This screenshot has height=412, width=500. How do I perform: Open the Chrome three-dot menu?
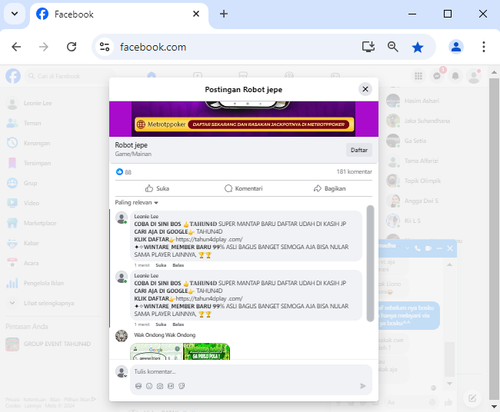483,47
